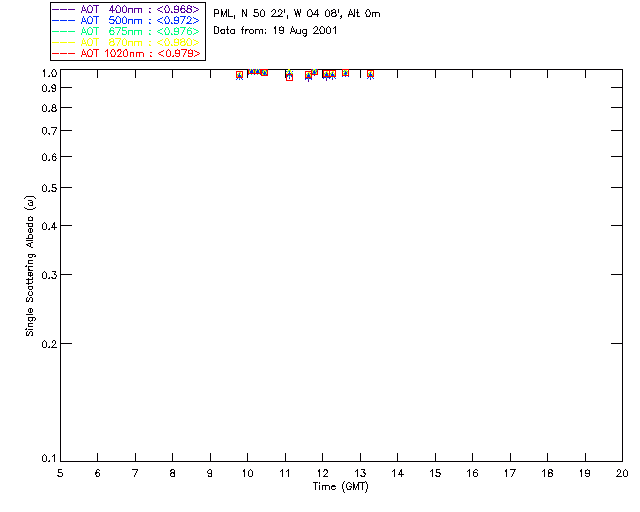
Task: Click the x-axis tick label '8'
Action: (173, 473)
